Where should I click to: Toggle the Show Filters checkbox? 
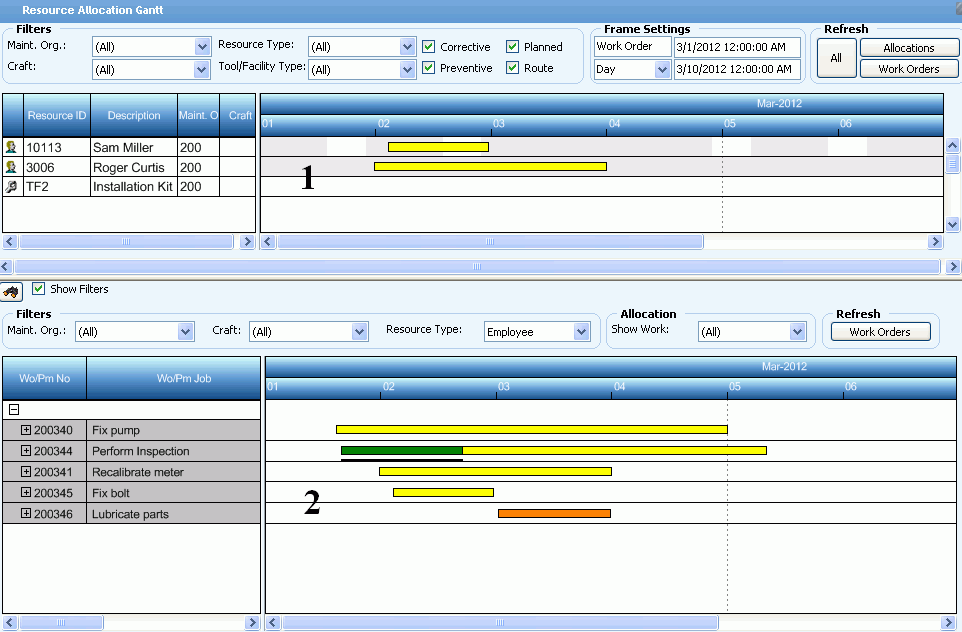[x=39, y=288]
